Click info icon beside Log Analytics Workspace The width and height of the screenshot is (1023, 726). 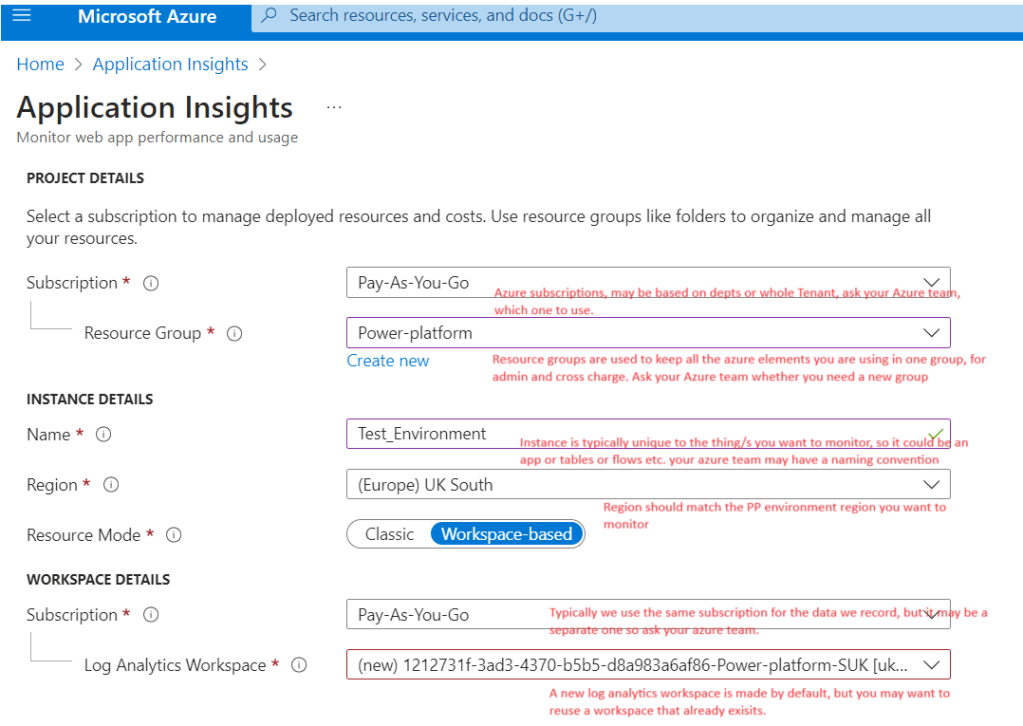[299, 665]
